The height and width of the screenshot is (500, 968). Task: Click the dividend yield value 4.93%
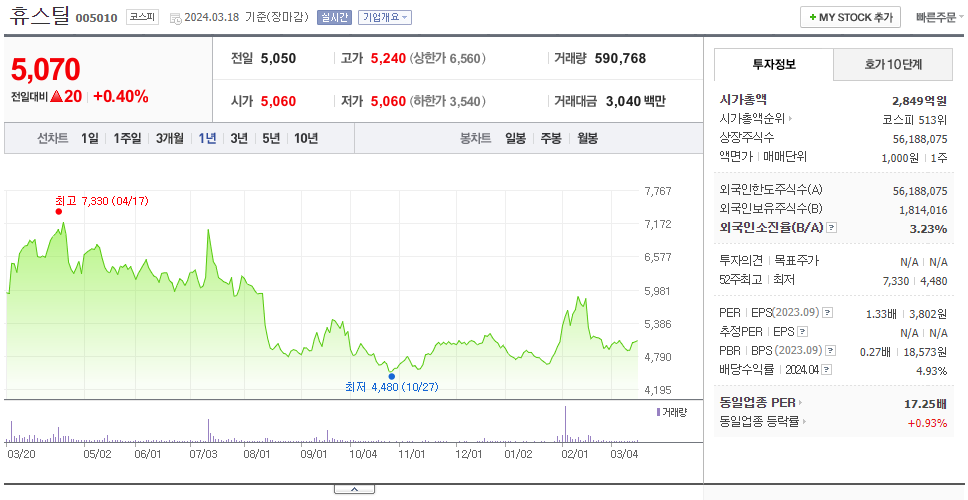pos(932,370)
